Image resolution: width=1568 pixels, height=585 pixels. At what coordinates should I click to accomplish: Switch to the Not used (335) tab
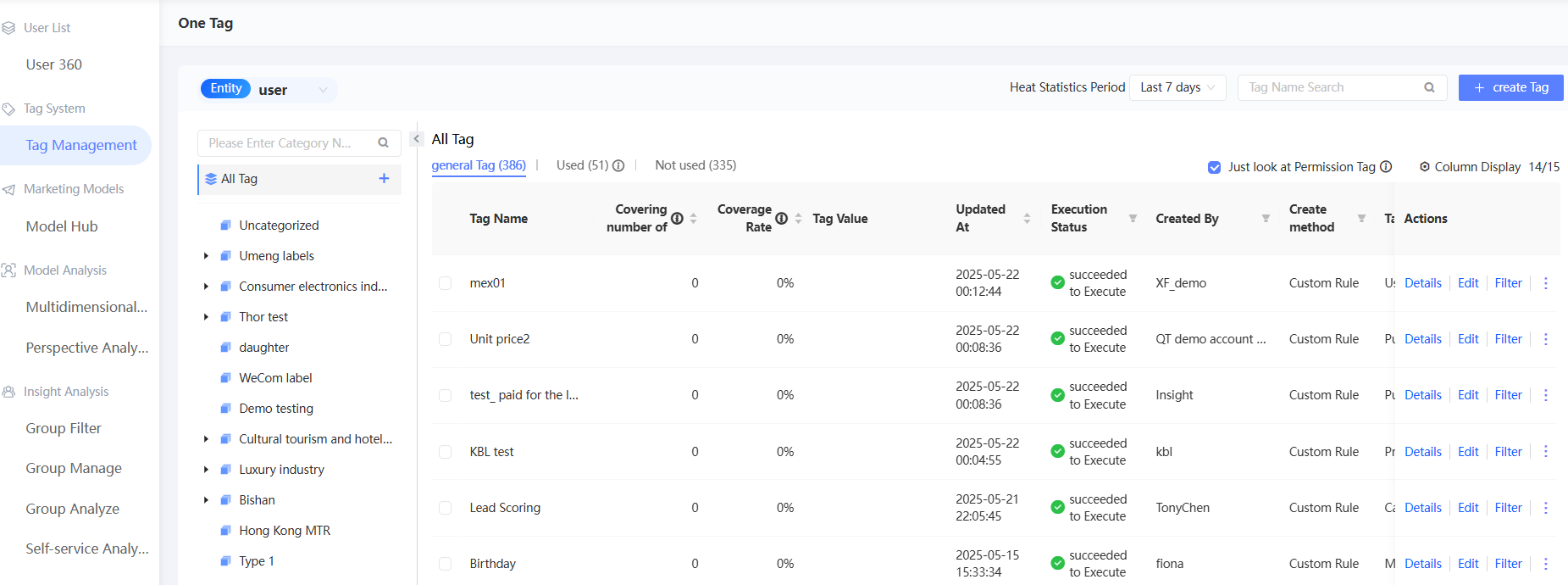pyautogui.click(x=695, y=165)
